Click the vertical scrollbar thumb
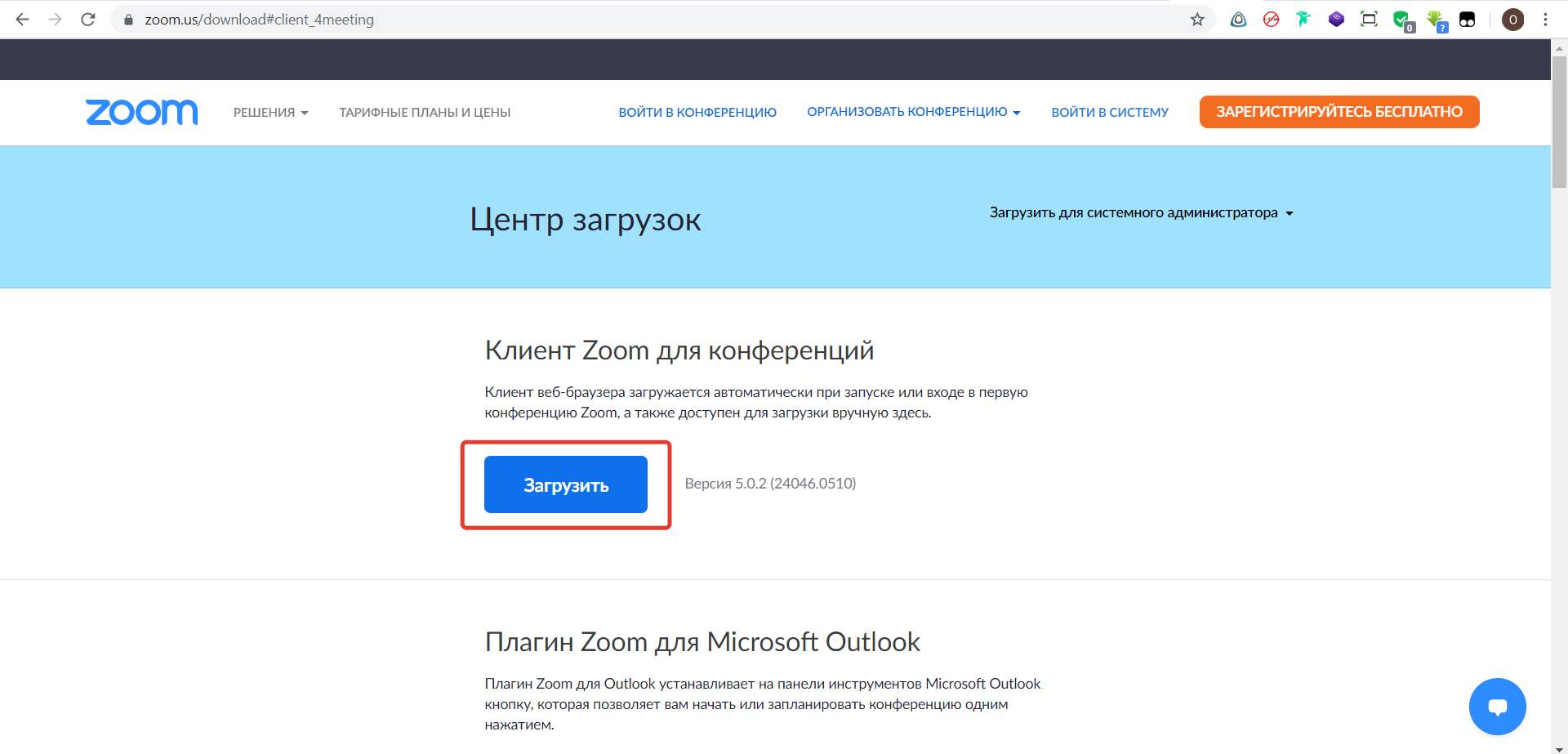Screen dimensions: 1568x754 1559,122
